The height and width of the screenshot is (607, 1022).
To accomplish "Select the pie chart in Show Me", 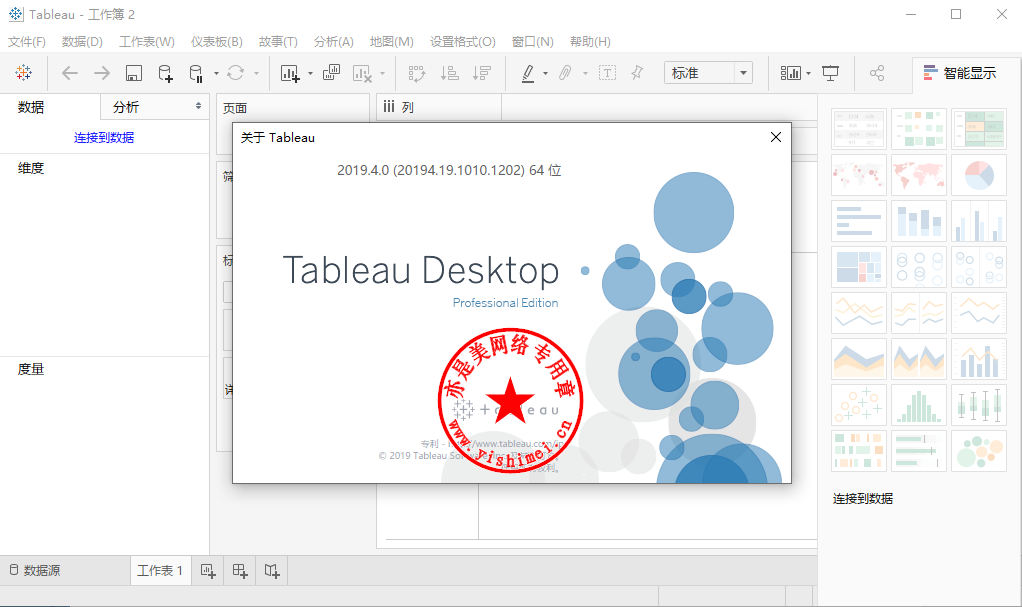I will (x=978, y=175).
